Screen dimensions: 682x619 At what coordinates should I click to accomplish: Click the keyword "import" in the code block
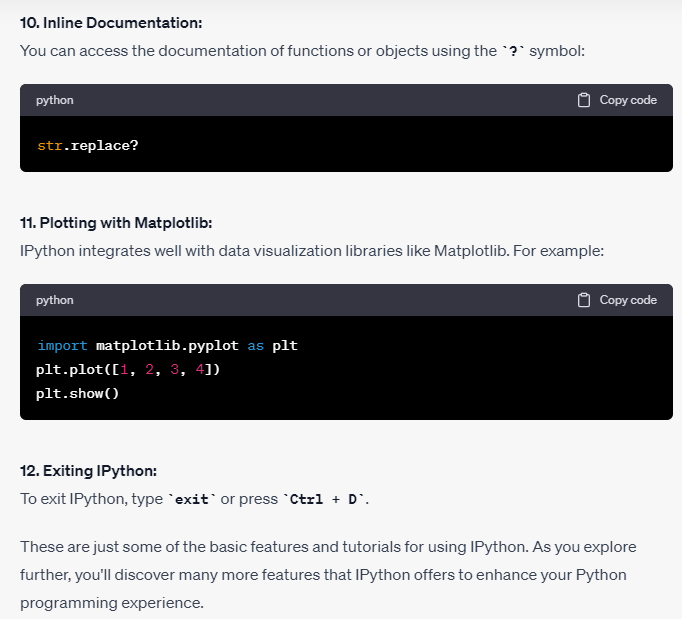coord(62,346)
